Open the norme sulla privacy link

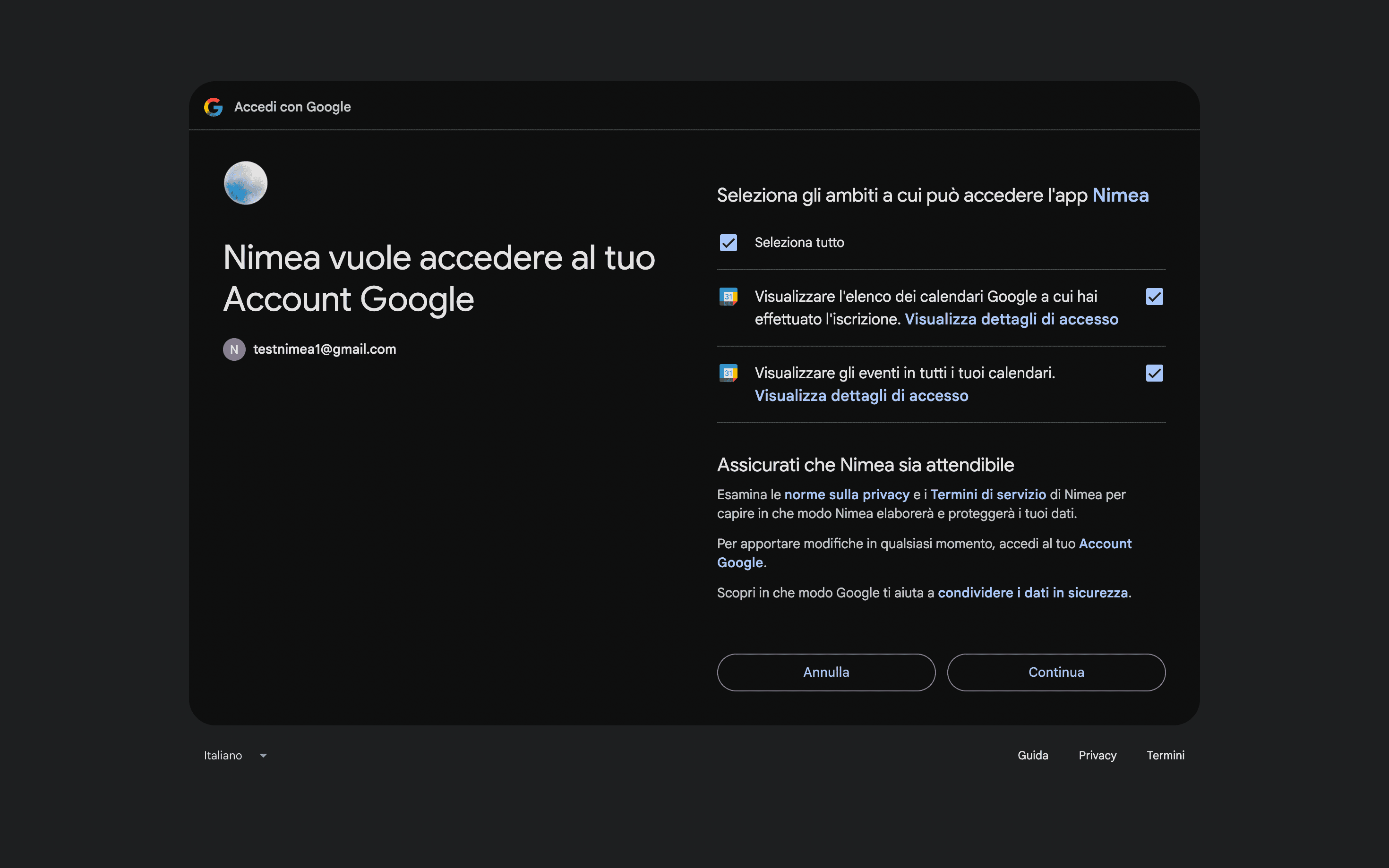846,494
